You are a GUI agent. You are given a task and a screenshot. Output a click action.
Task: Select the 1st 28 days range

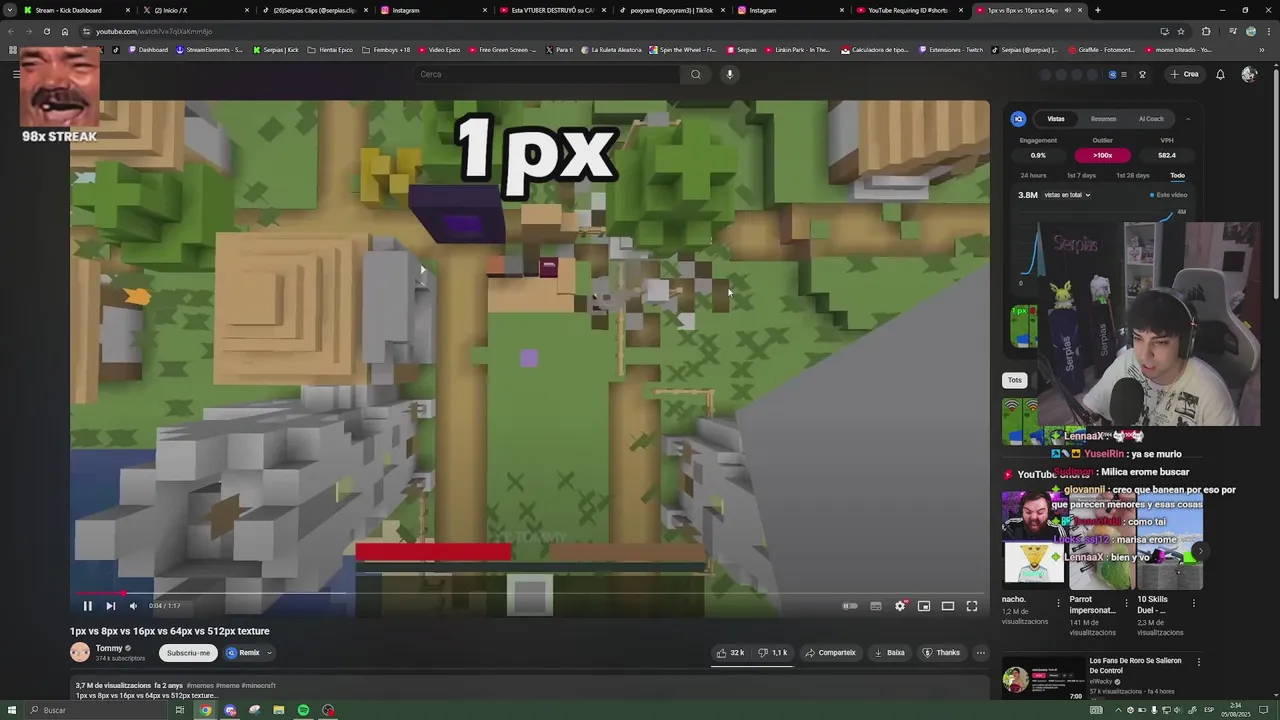click(1133, 175)
